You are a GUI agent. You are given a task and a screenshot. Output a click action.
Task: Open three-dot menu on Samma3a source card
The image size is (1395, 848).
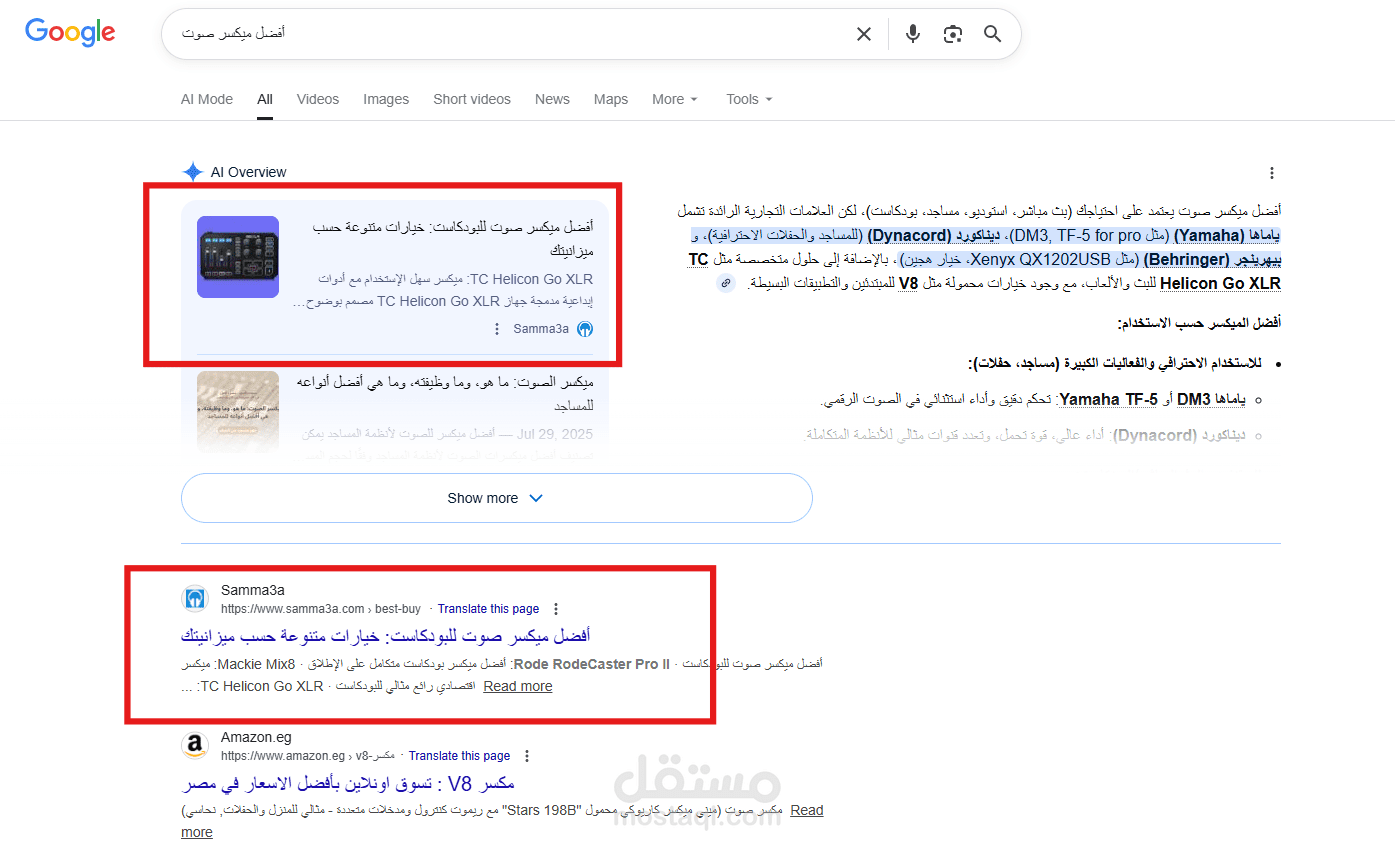497,329
